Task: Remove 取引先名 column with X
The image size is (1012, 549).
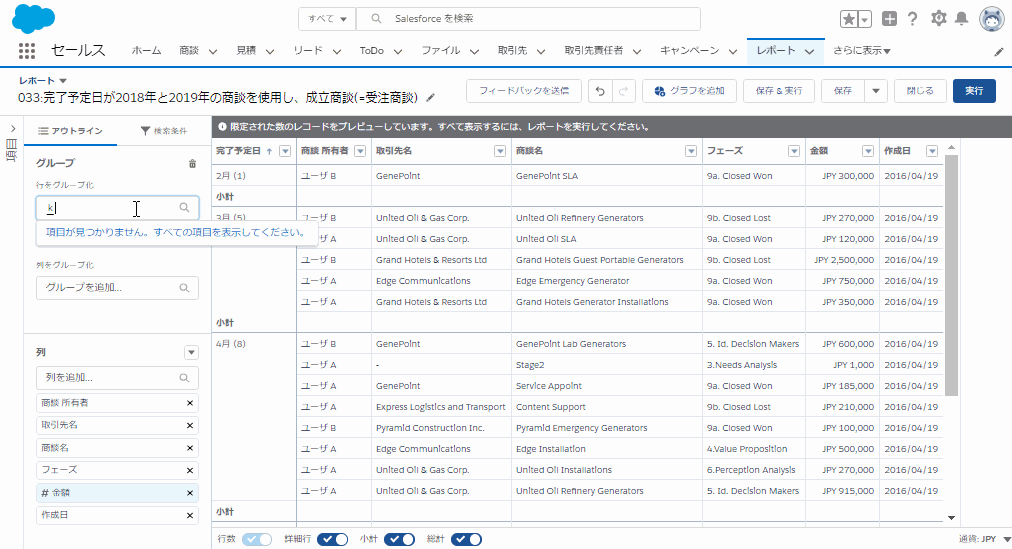Action: pos(190,426)
